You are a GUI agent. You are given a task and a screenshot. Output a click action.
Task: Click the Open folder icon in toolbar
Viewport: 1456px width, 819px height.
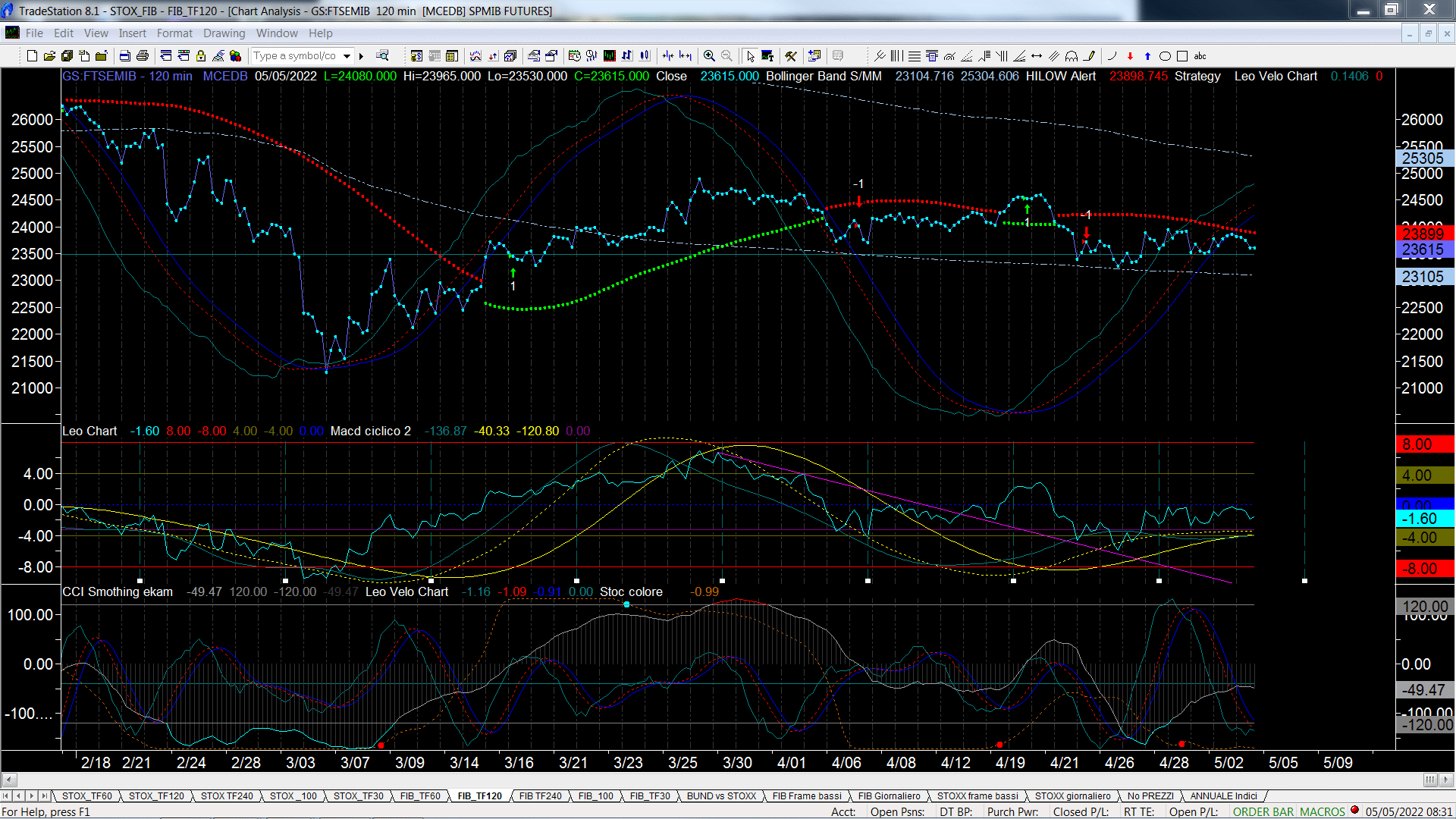click(x=49, y=56)
